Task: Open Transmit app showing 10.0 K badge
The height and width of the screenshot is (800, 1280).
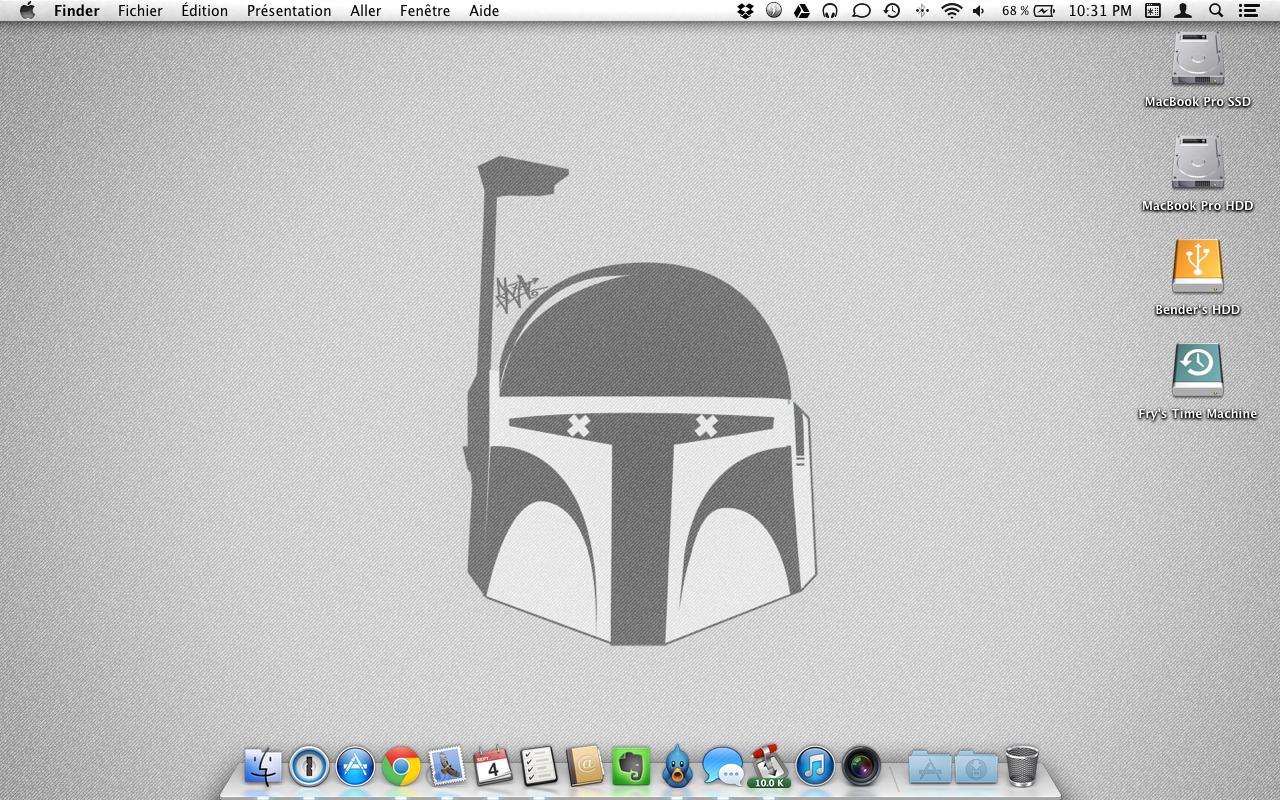Action: tap(769, 765)
